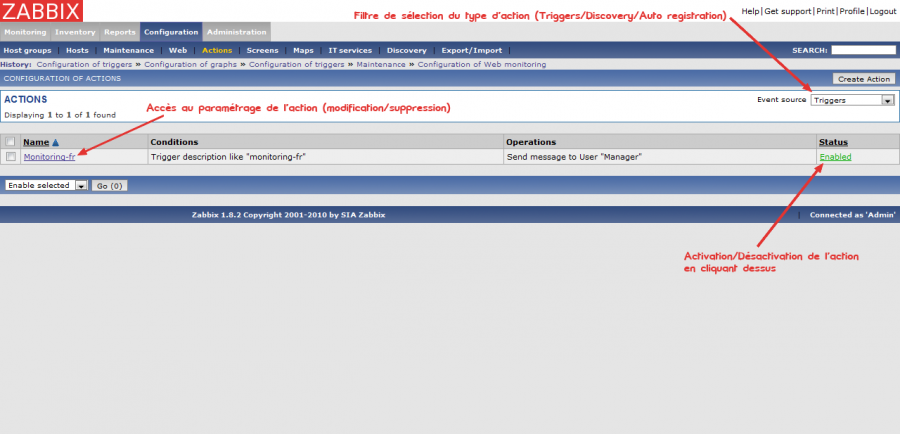The image size is (900, 434).
Task: Switch to the Inventory tab
Action: 75,32
